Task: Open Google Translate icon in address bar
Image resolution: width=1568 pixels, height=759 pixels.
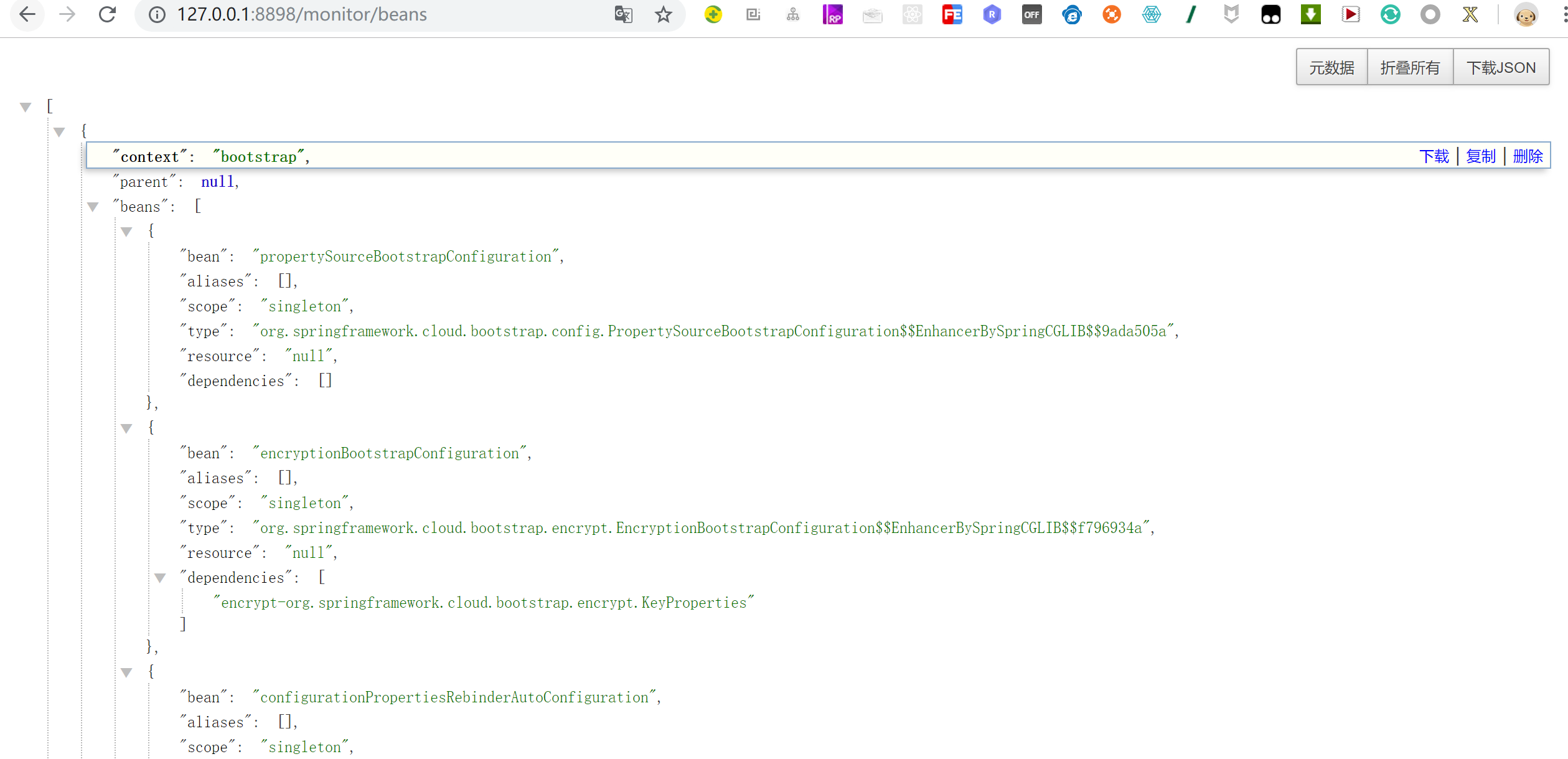Action: (623, 14)
